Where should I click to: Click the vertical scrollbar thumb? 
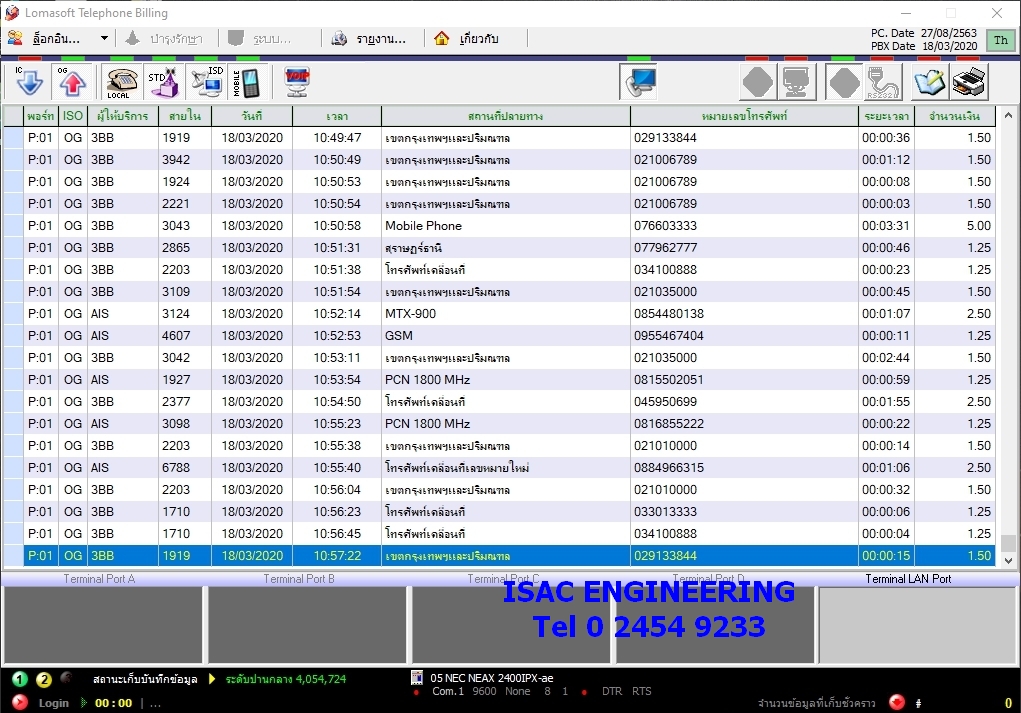(1008, 542)
